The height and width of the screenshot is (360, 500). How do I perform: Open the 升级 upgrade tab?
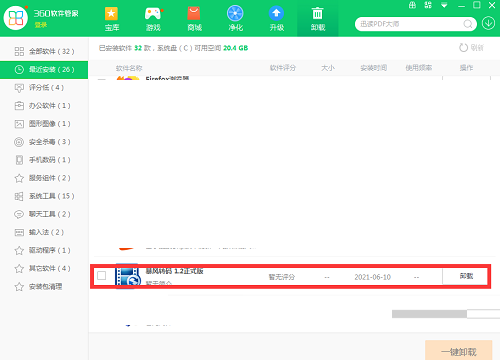click(x=276, y=19)
